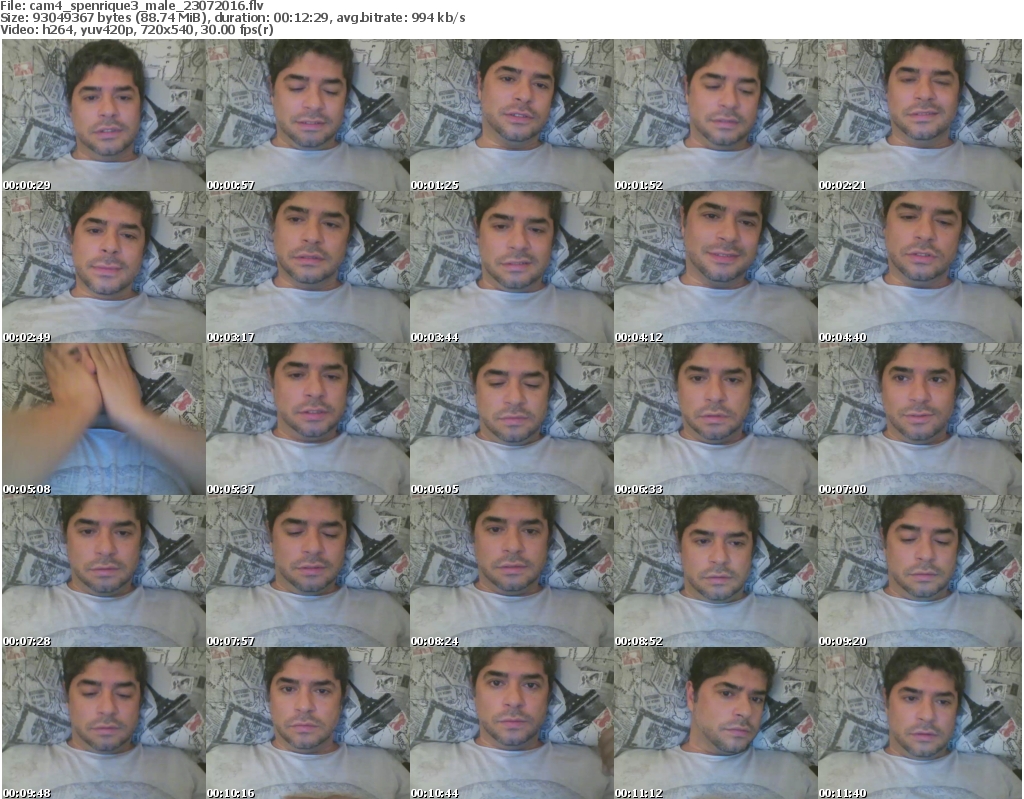
Task: Click the 00:09:20 video frame
Action: pyautogui.click(x=920, y=571)
